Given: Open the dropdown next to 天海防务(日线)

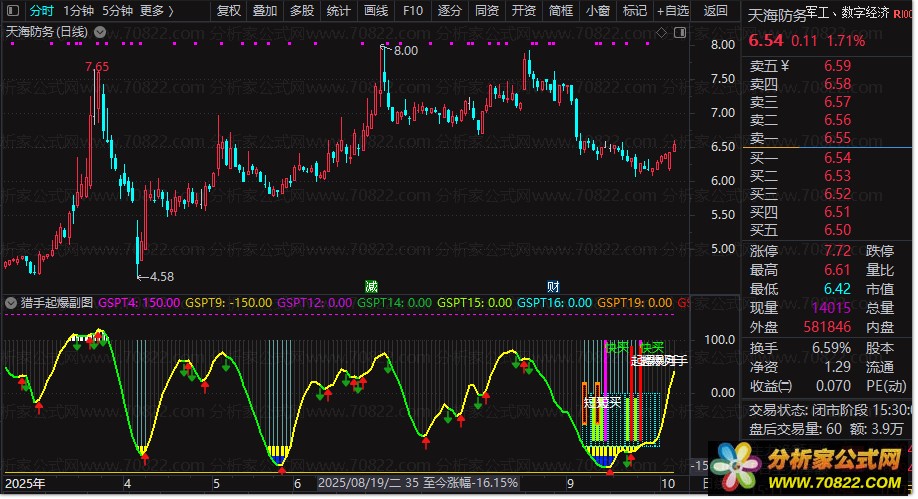Looking at the screenshot, I should 100,31.
